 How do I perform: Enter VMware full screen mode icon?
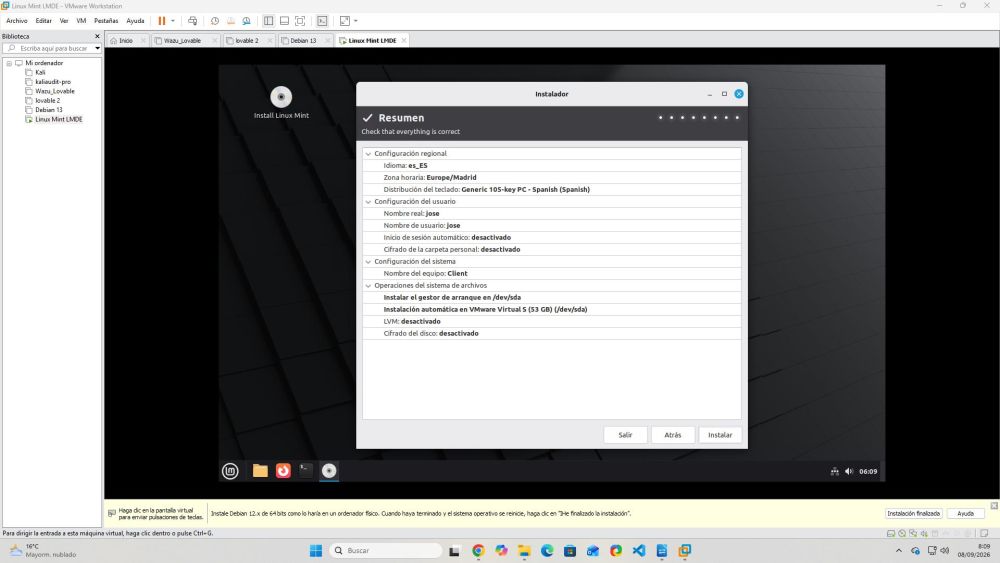click(x=300, y=21)
